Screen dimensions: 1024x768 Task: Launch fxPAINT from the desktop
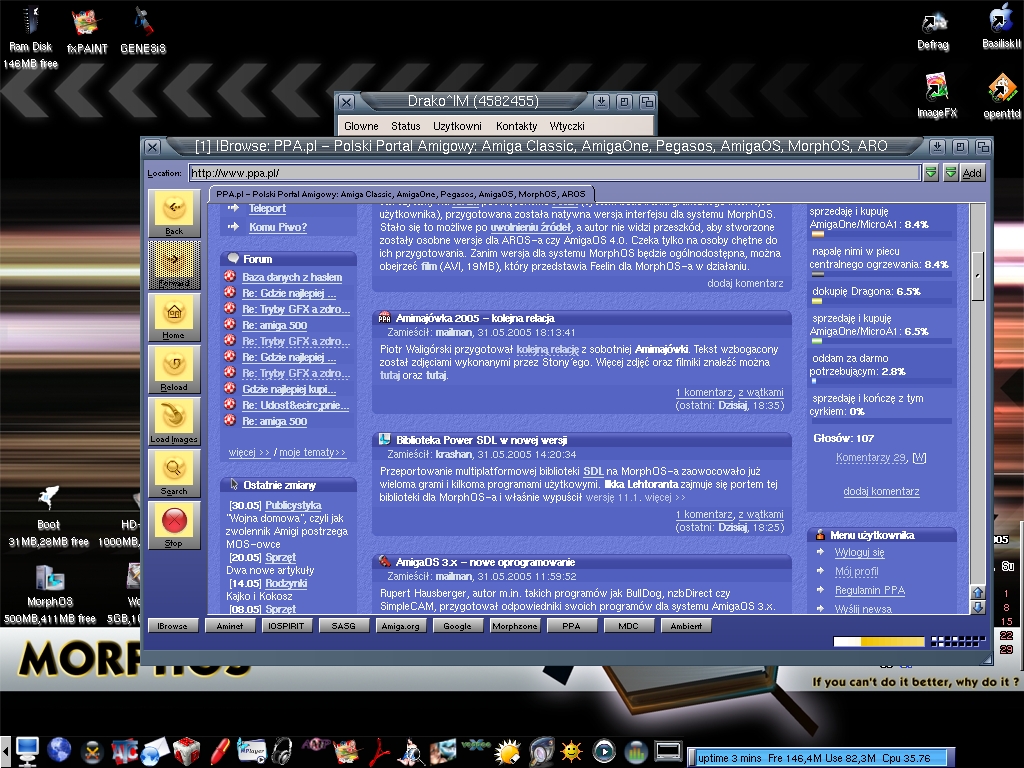87,31
